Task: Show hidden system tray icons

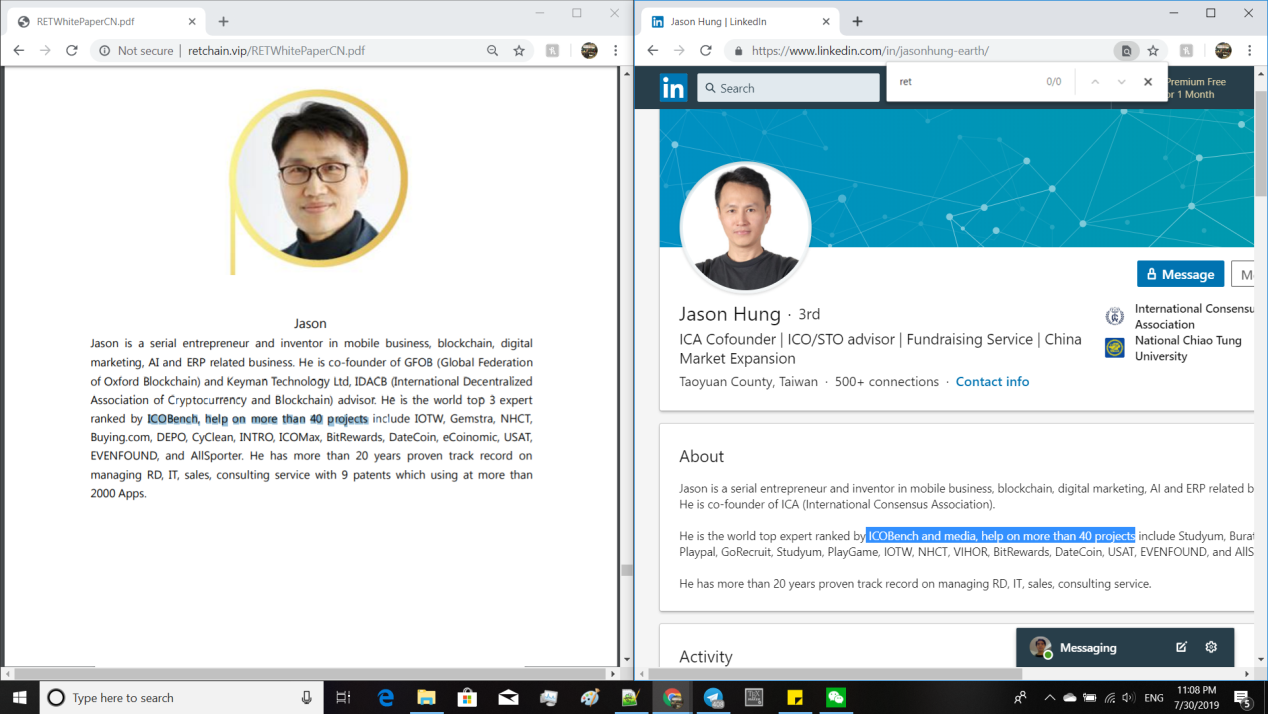Action: (x=1049, y=698)
